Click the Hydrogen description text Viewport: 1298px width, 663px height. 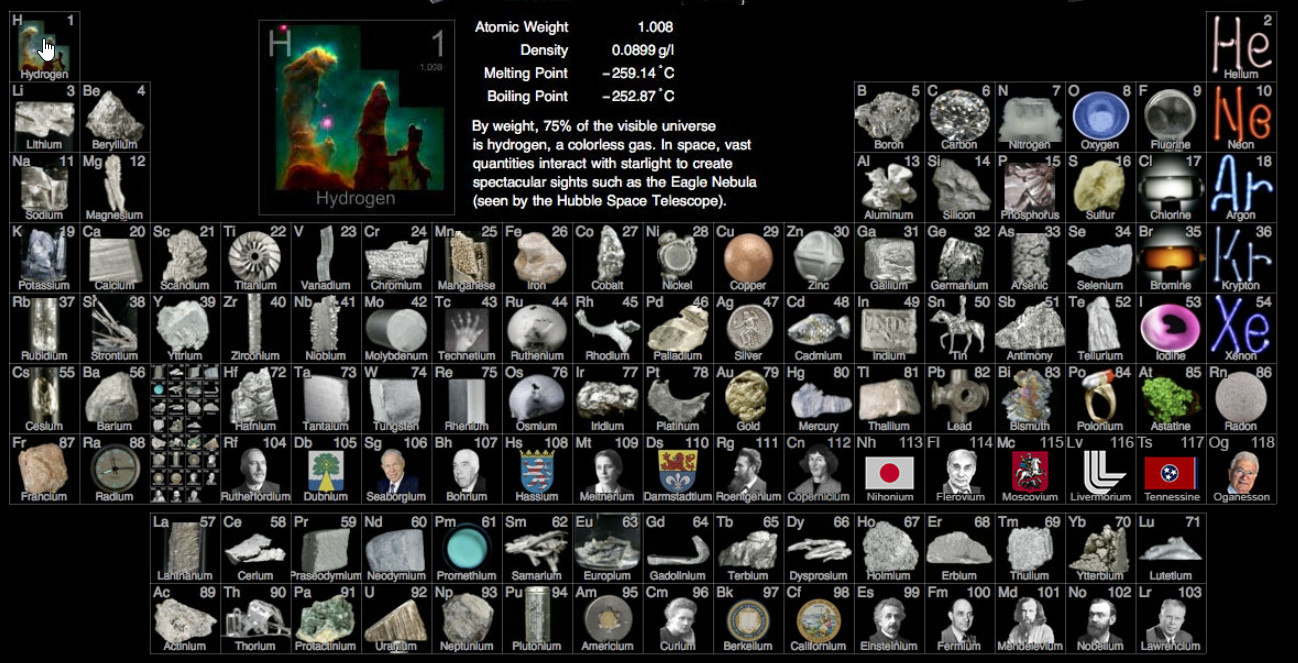tap(613, 164)
